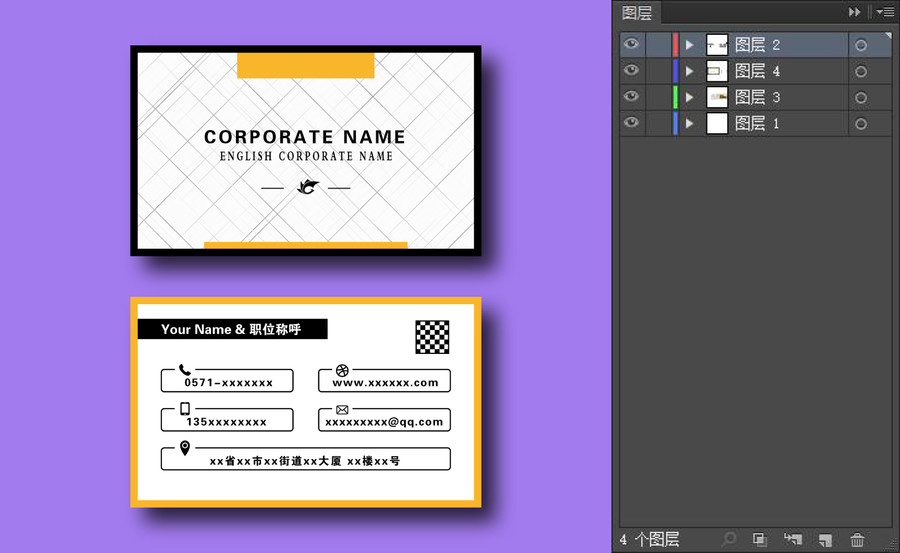The width and height of the screenshot is (900, 553).
Task: Click the '0571-xxxxxxx' phone text
Action: pos(228,382)
